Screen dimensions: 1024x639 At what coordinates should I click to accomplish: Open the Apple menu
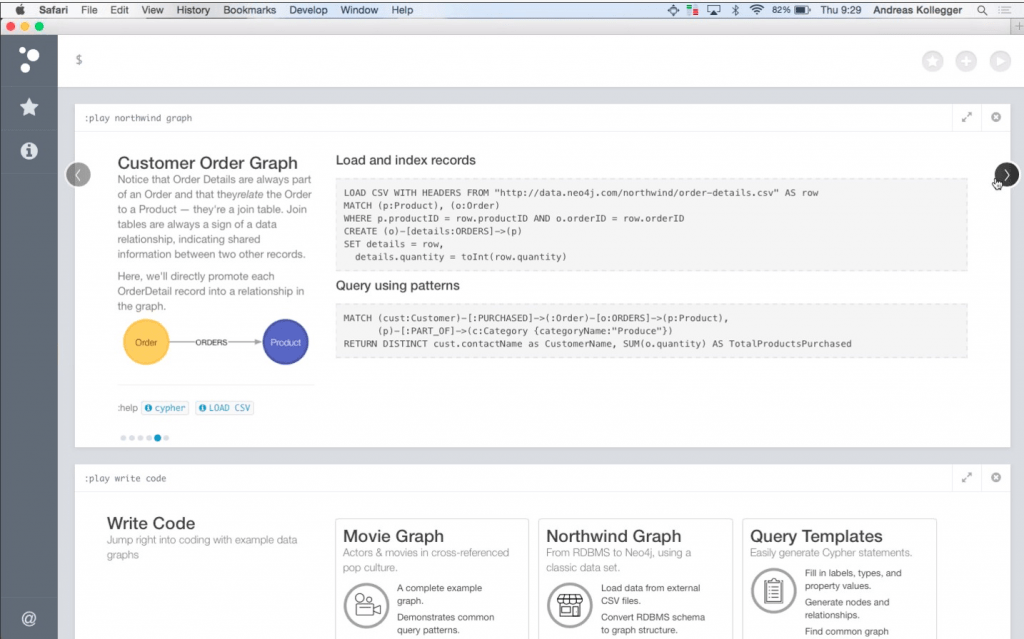click(x=20, y=10)
